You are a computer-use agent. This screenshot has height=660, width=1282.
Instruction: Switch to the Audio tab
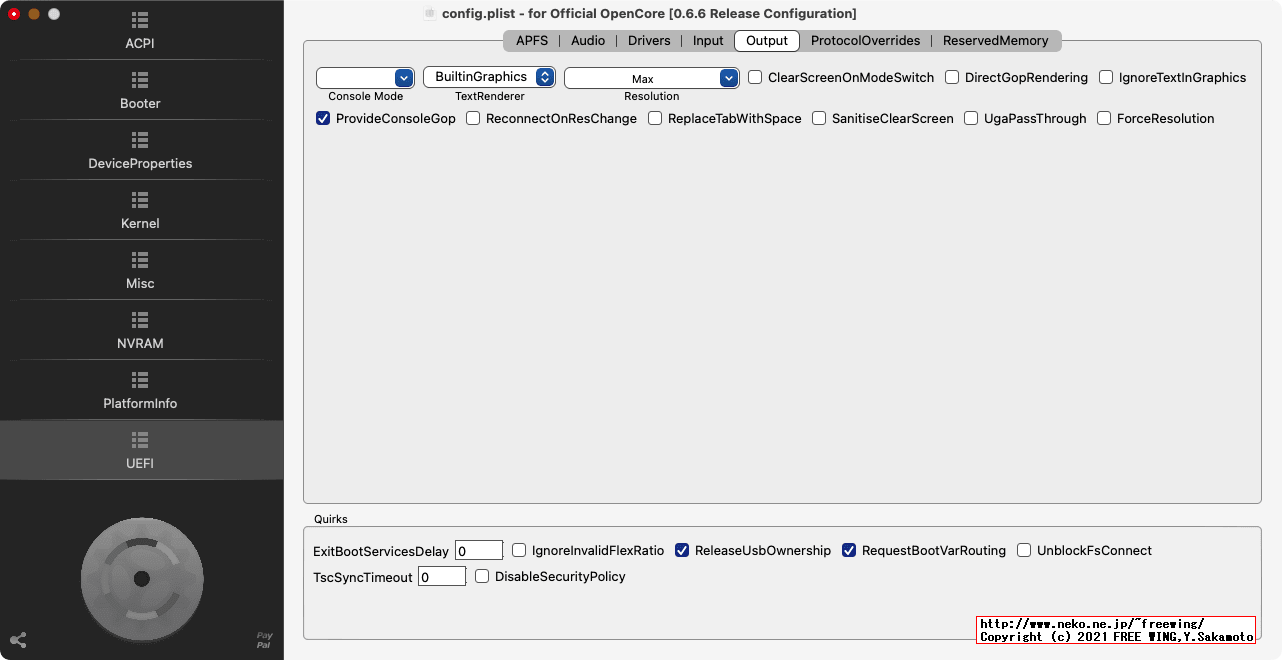(x=588, y=41)
